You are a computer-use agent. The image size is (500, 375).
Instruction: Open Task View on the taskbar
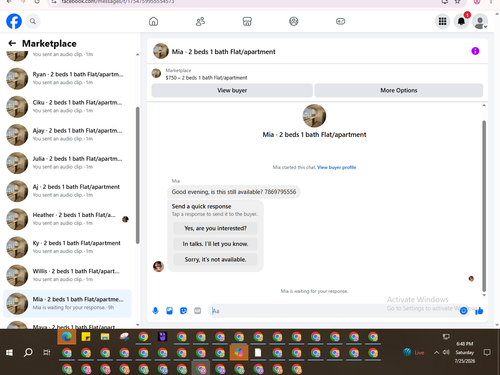pos(47,352)
